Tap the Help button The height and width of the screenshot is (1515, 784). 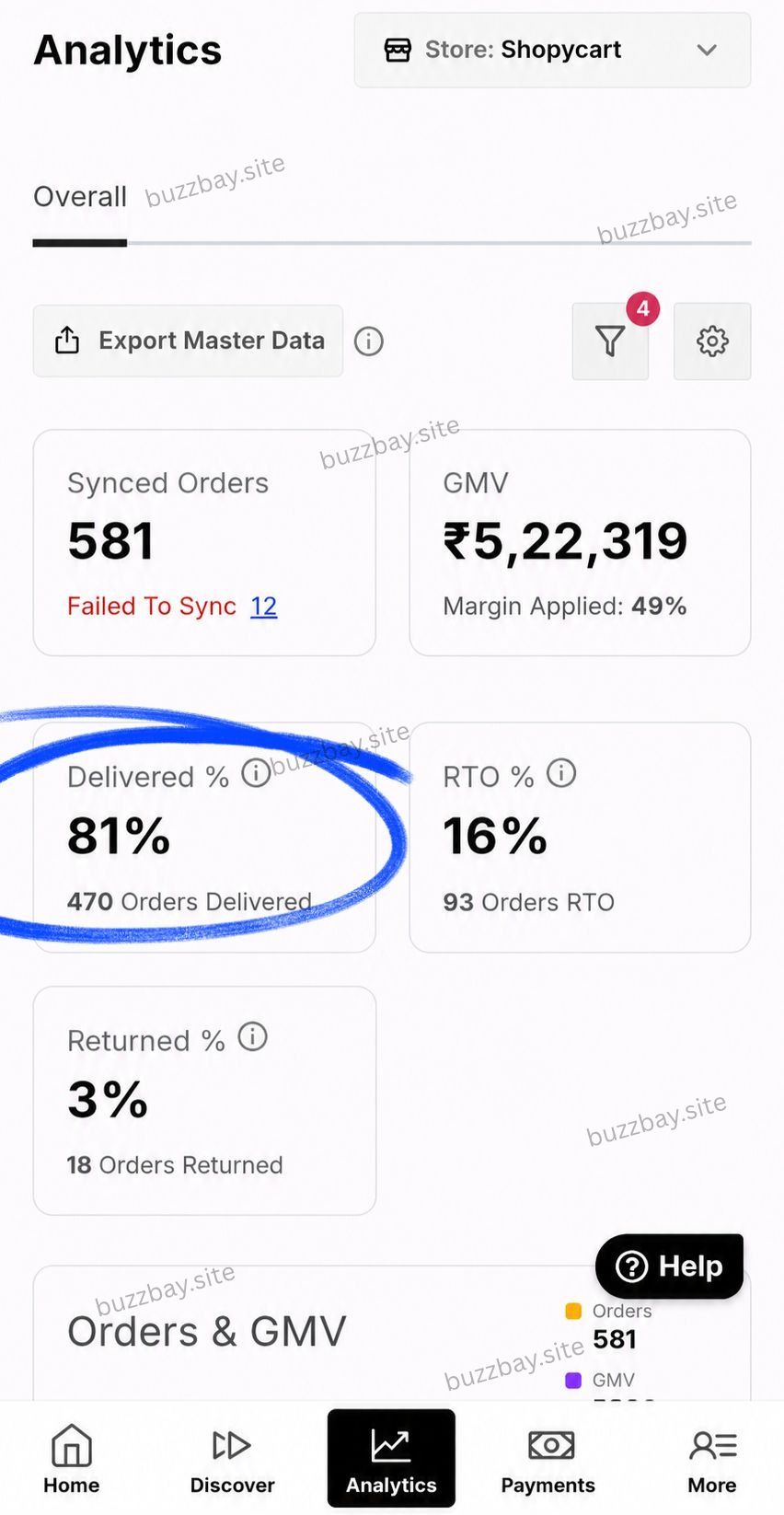click(x=670, y=1266)
